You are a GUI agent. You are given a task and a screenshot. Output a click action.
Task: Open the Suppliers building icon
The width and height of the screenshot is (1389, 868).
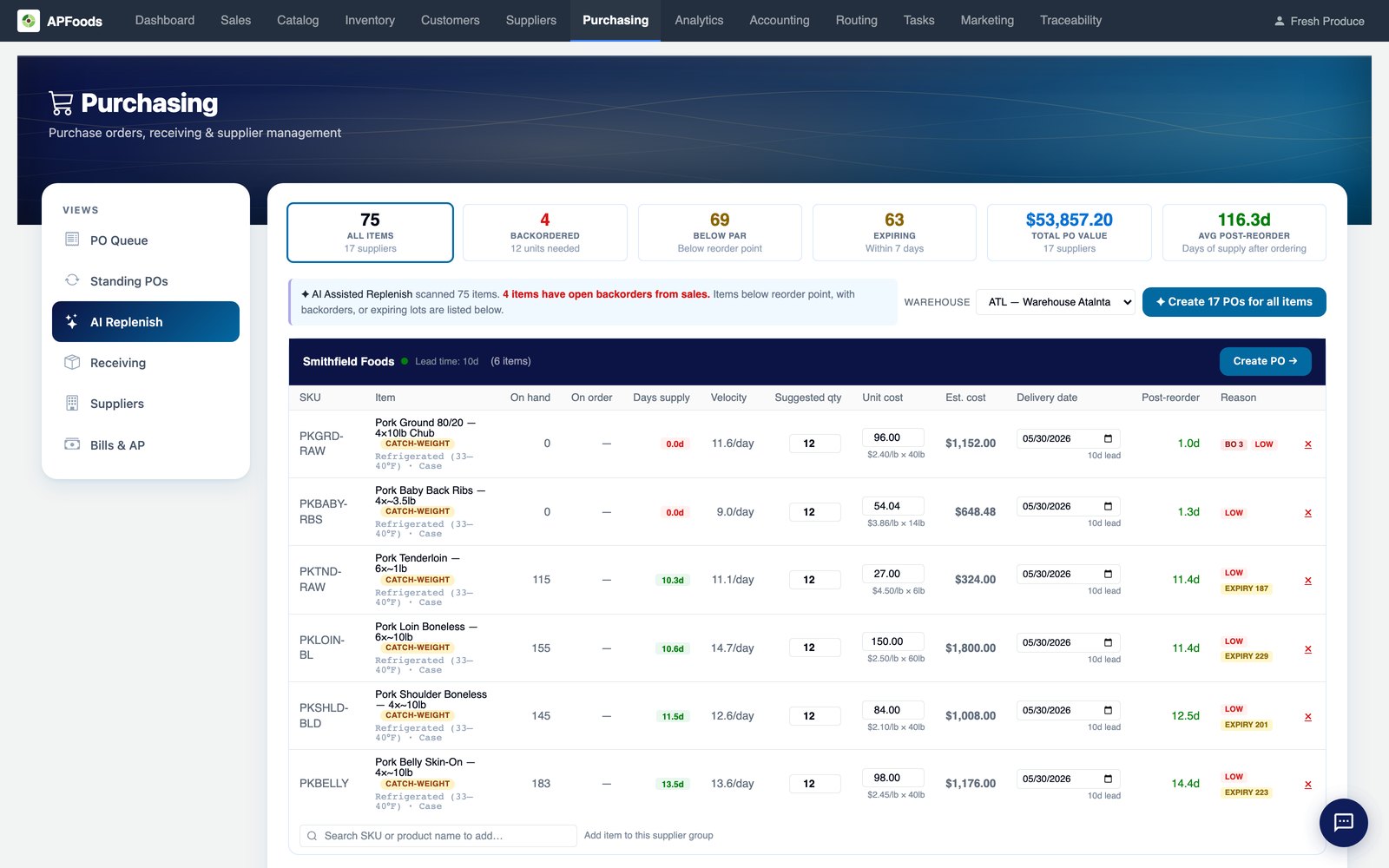tap(72, 403)
